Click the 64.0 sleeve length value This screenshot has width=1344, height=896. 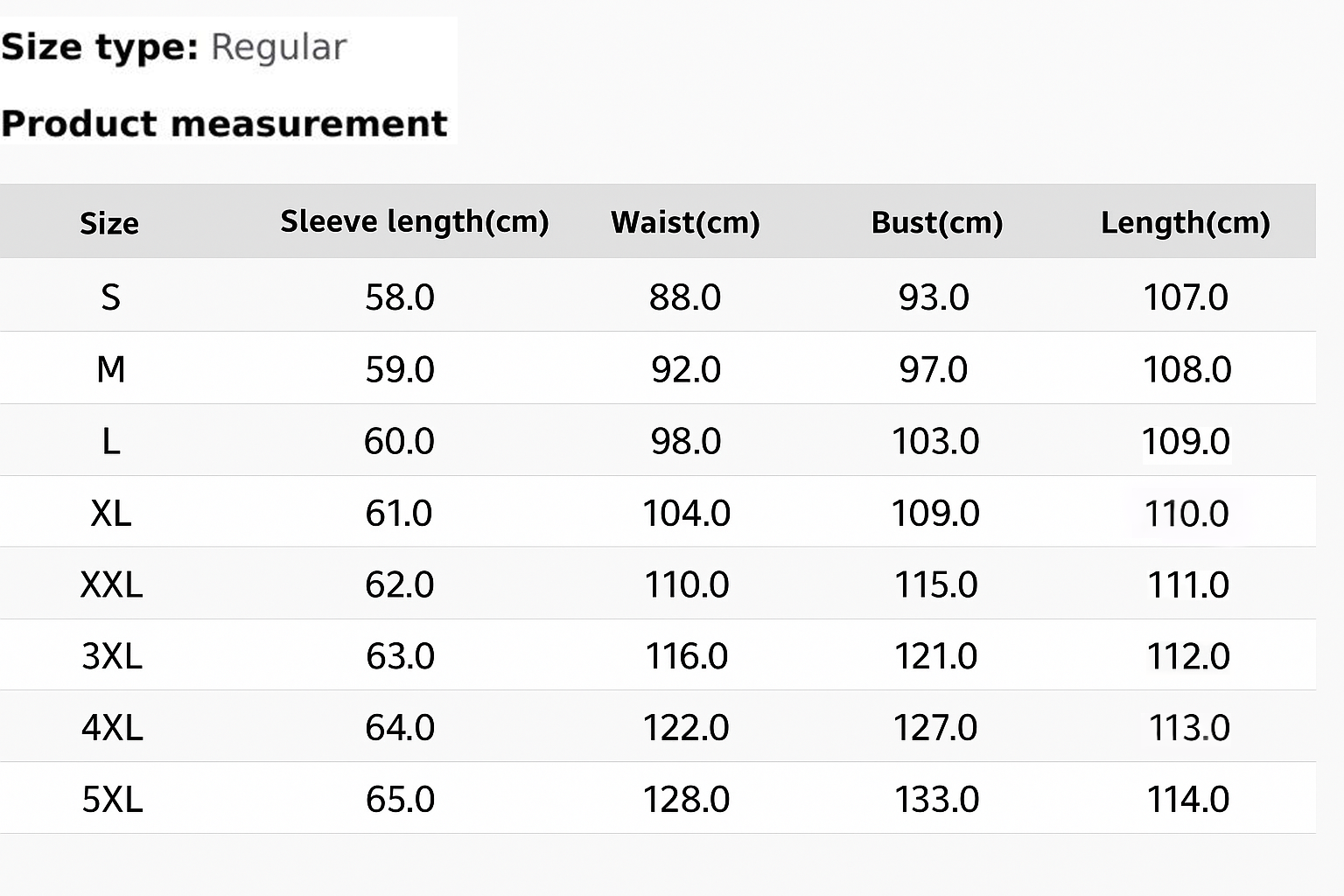[400, 728]
